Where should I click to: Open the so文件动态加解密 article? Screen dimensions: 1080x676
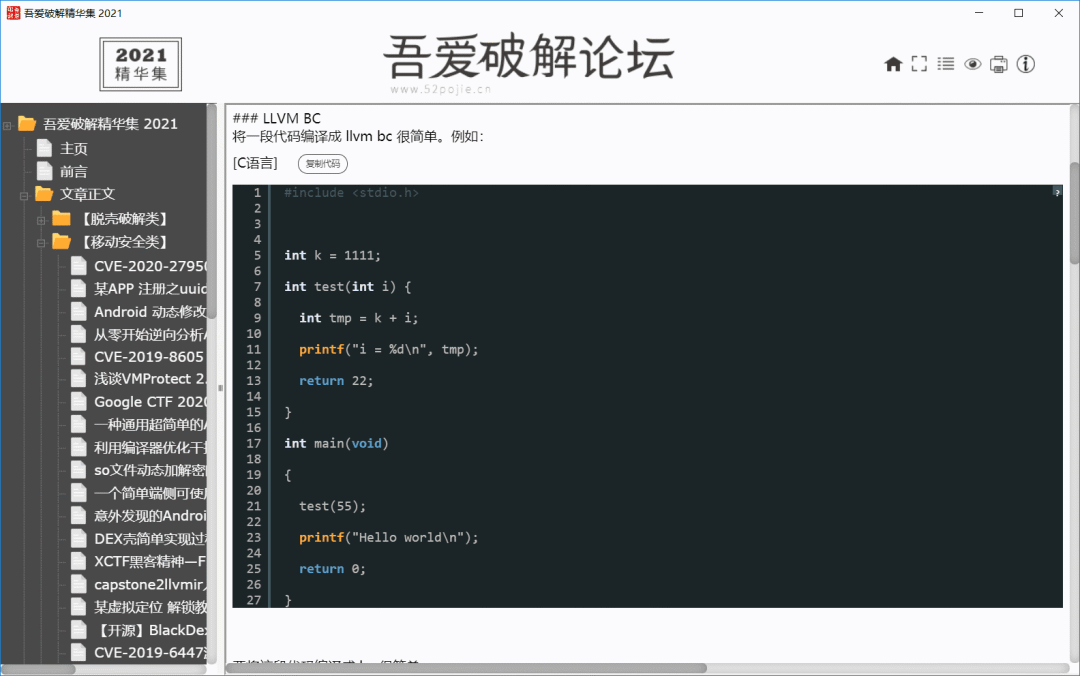click(150, 470)
